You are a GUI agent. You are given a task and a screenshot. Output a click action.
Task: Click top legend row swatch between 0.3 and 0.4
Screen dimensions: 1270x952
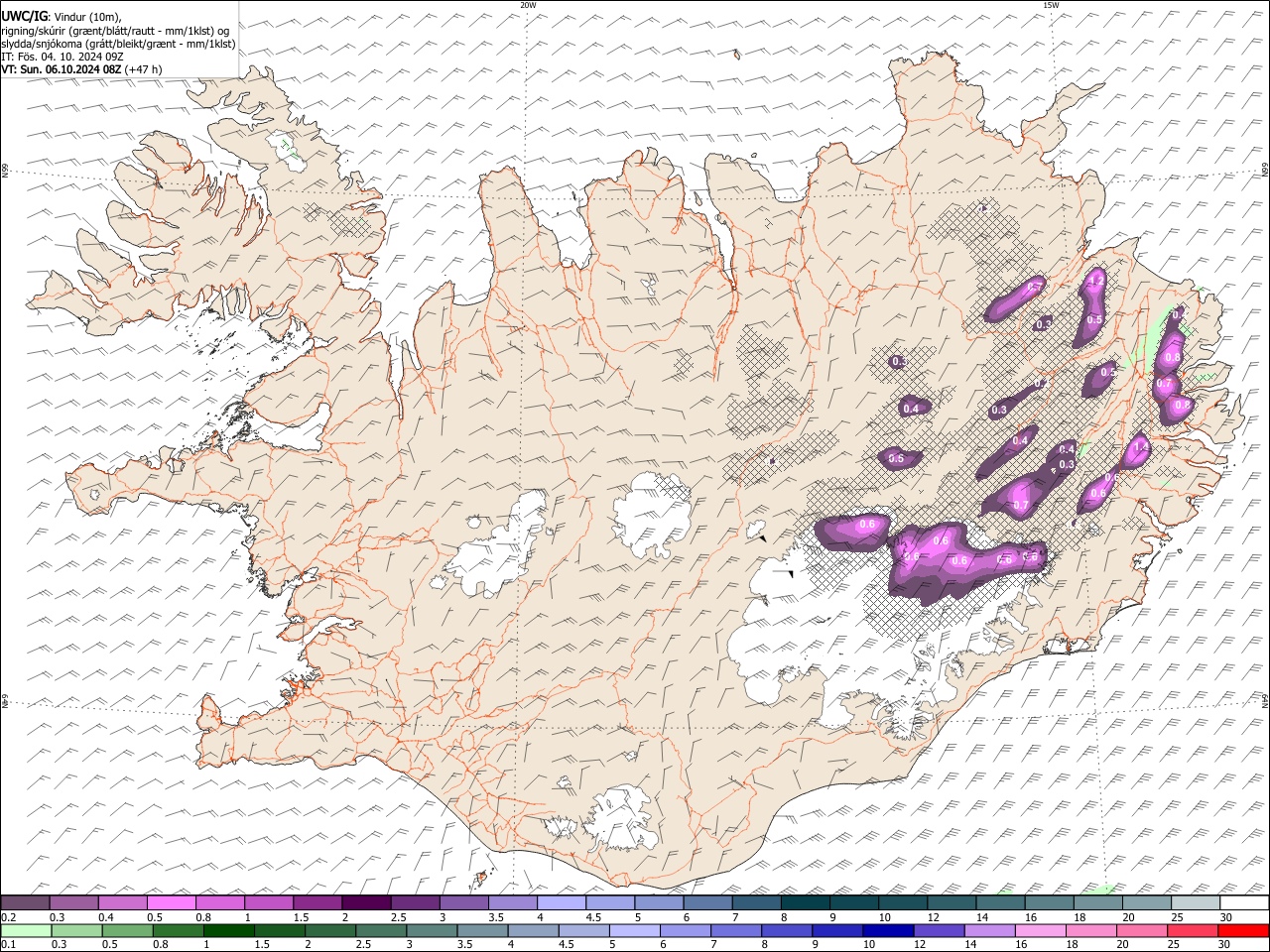[x=73, y=902]
